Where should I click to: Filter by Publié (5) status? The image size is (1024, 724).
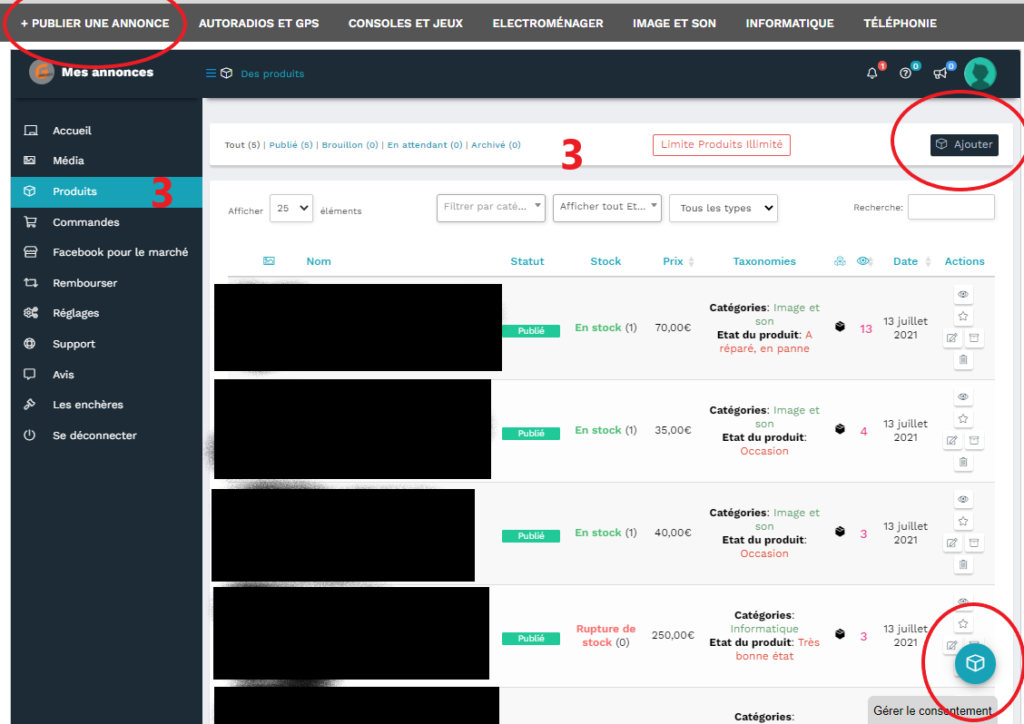click(x=291, y=145)
